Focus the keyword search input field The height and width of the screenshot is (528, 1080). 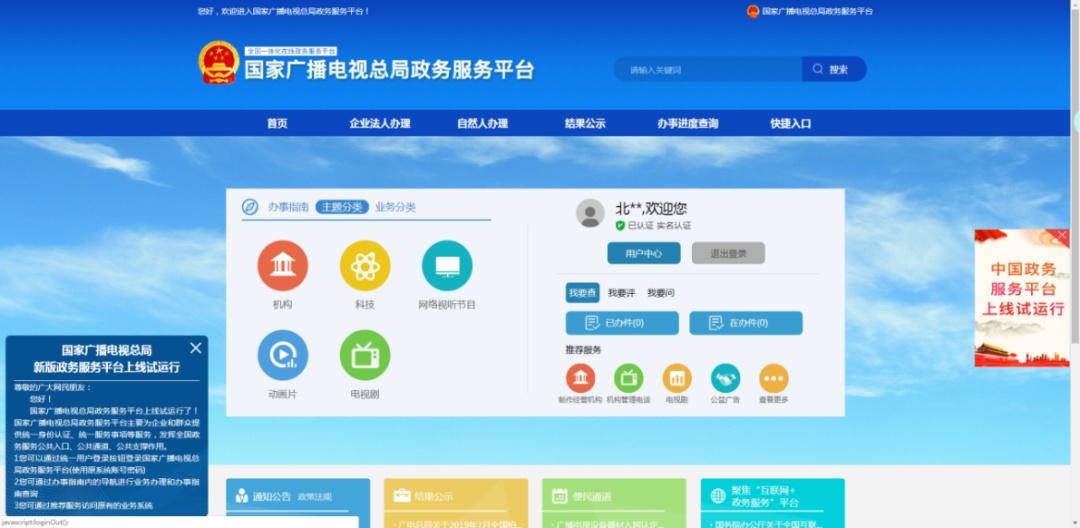pyautogui.click(x=708, y=69)
